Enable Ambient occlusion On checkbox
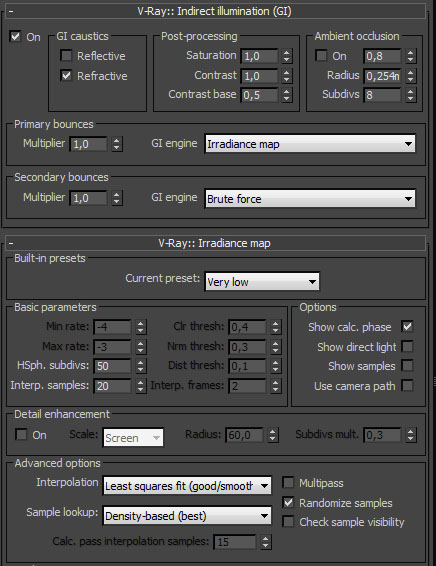Viewport: 436px width, 566px height. [321, 56]
